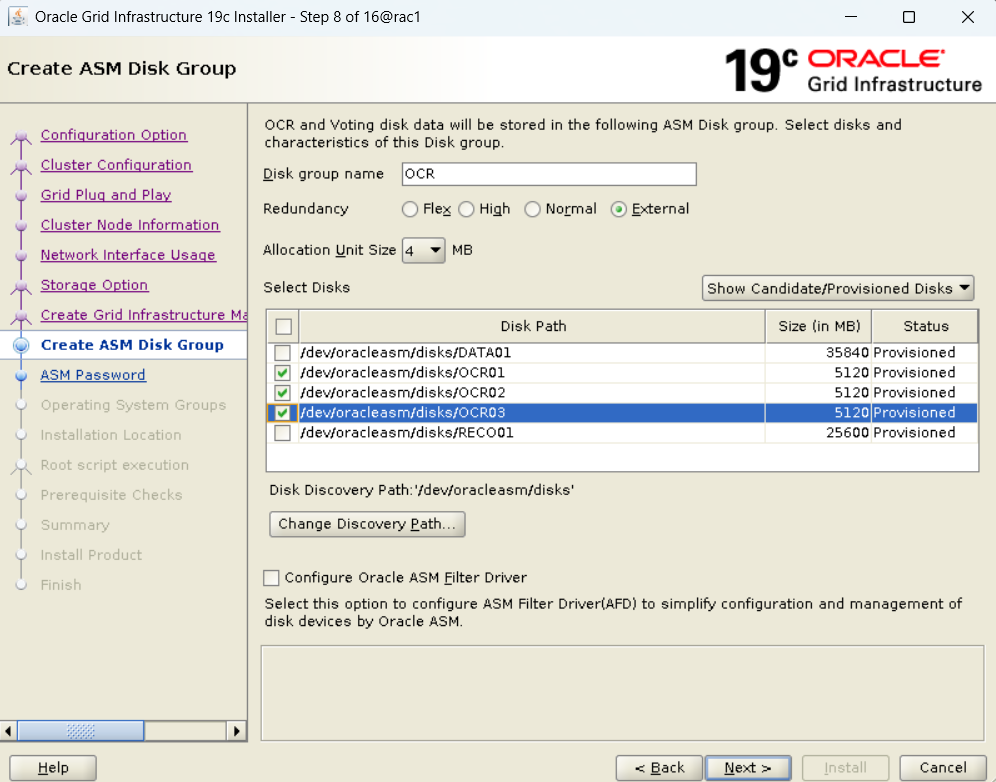Viewport: 996px width, 782px height.
Task: Click the Disk group name field
Action: [x=549, y=174]
